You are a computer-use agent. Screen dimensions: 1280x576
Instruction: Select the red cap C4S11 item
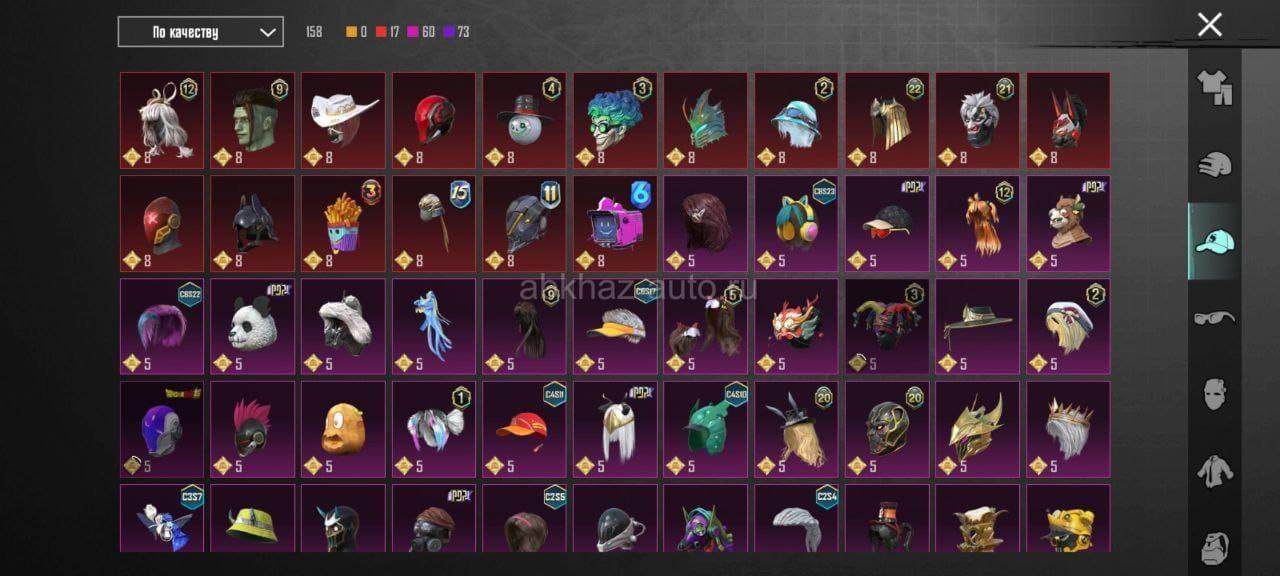click(x=524, y=429)
